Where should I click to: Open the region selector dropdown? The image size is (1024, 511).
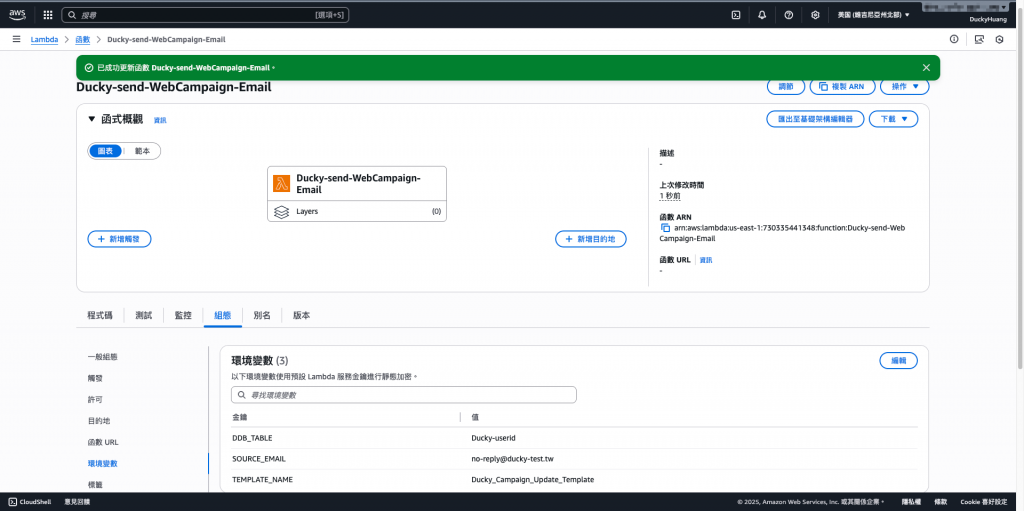(x=873, y=14)
